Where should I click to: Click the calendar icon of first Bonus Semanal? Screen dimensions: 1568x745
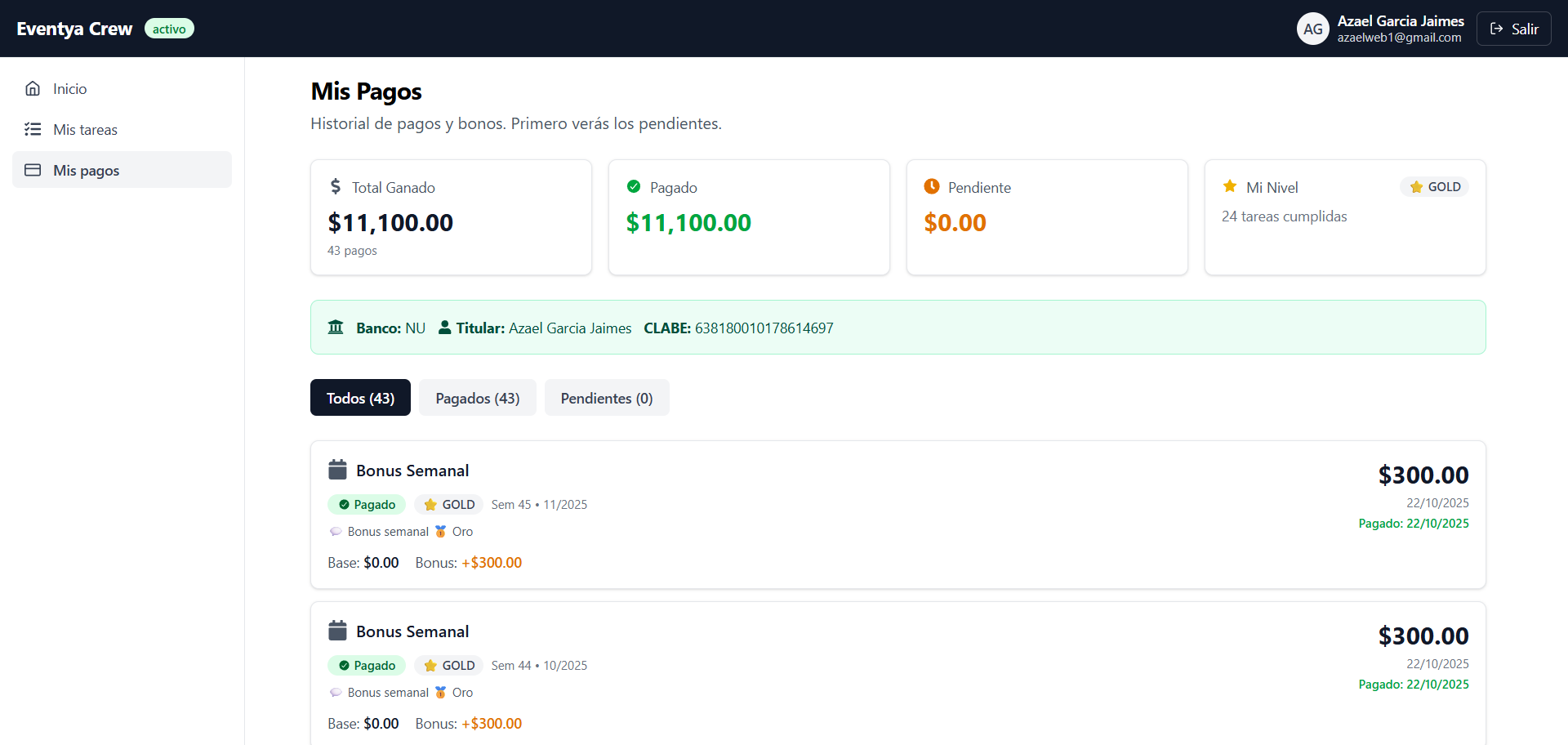tap(337, 471)
